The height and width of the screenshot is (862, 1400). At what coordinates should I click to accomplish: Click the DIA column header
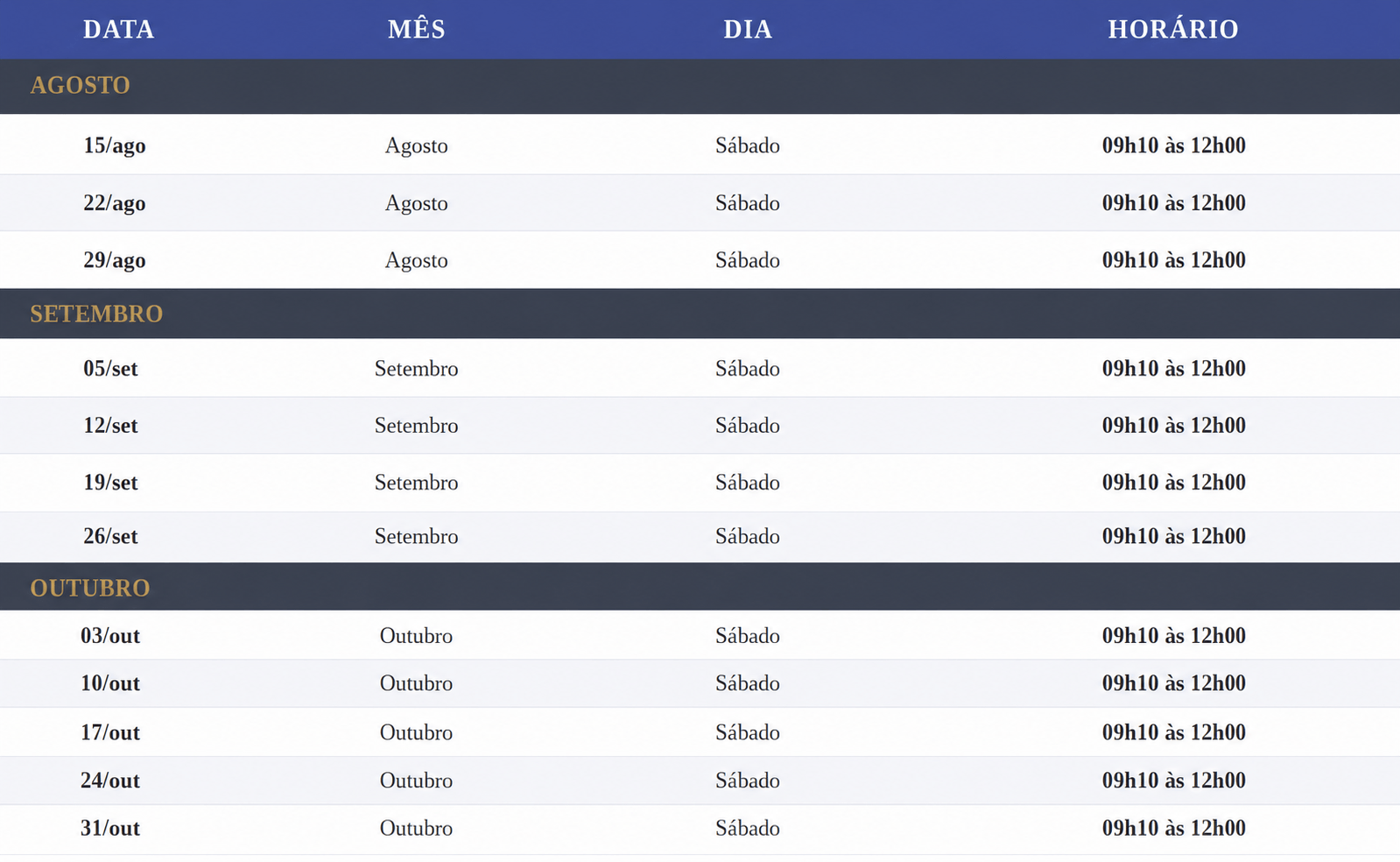click(748, 29)
